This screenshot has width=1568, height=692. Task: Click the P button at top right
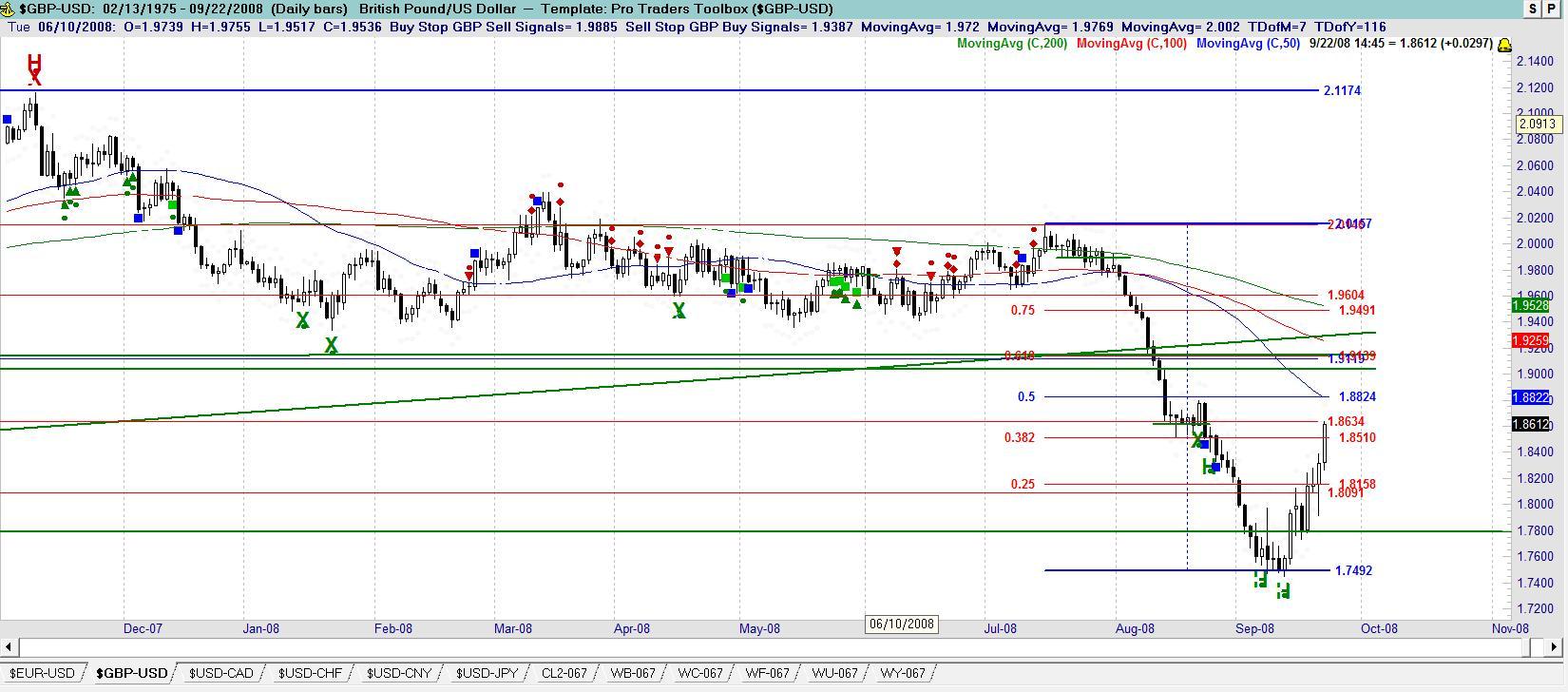[1552, 9]
